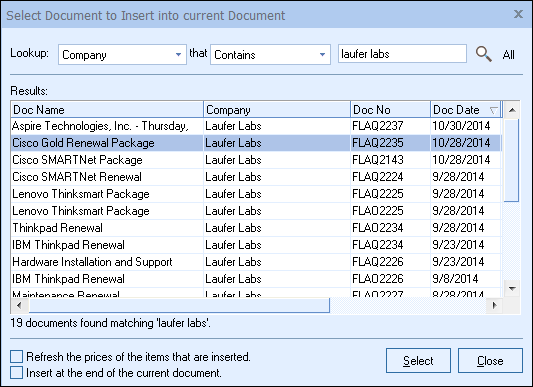The image size is (533, 387).
Task: Click the horizontal scrollbar left arrow
Action: point(19,305)
